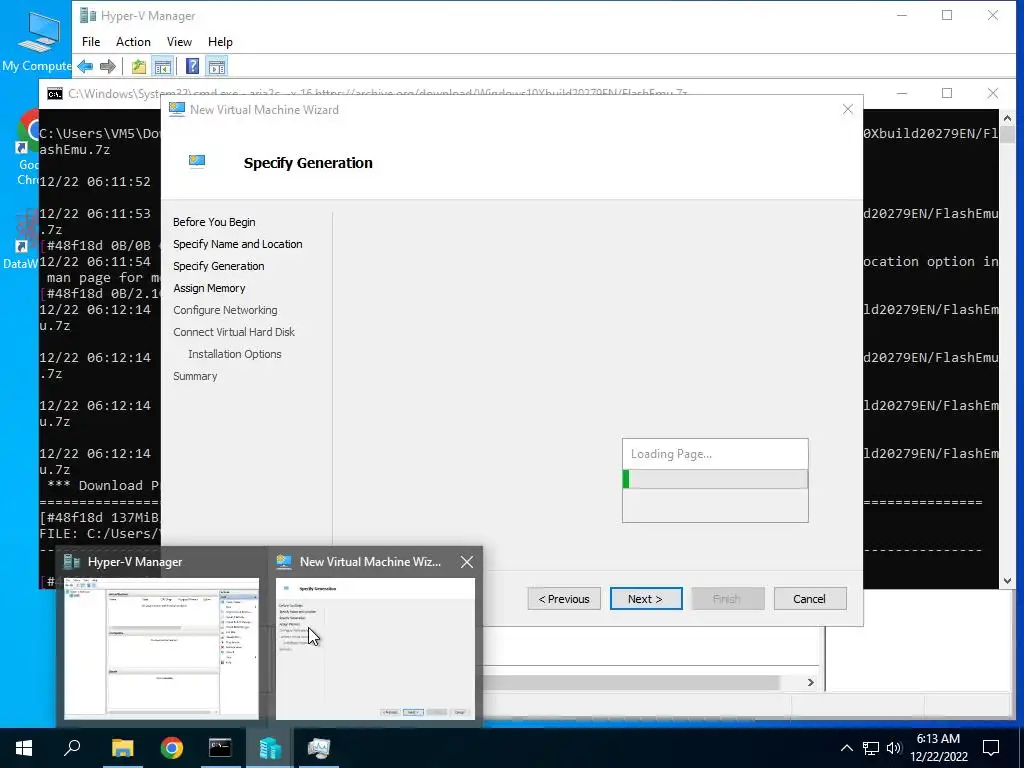1024x768 pixels.
Task: Click the taskbar search magnifier
Action: pos(72,748)
